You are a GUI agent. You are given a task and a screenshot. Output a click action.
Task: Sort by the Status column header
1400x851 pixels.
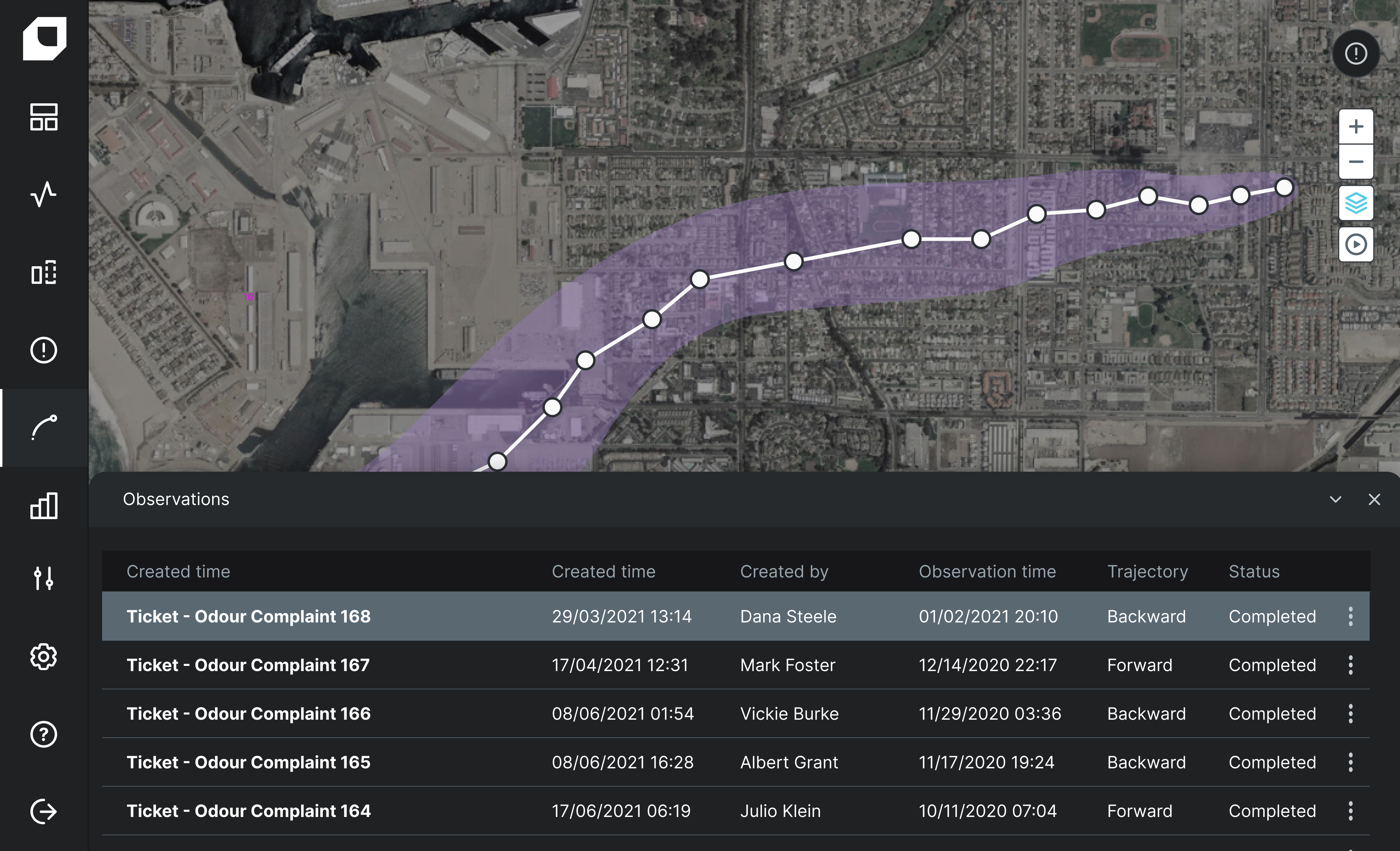point(1254,571)
